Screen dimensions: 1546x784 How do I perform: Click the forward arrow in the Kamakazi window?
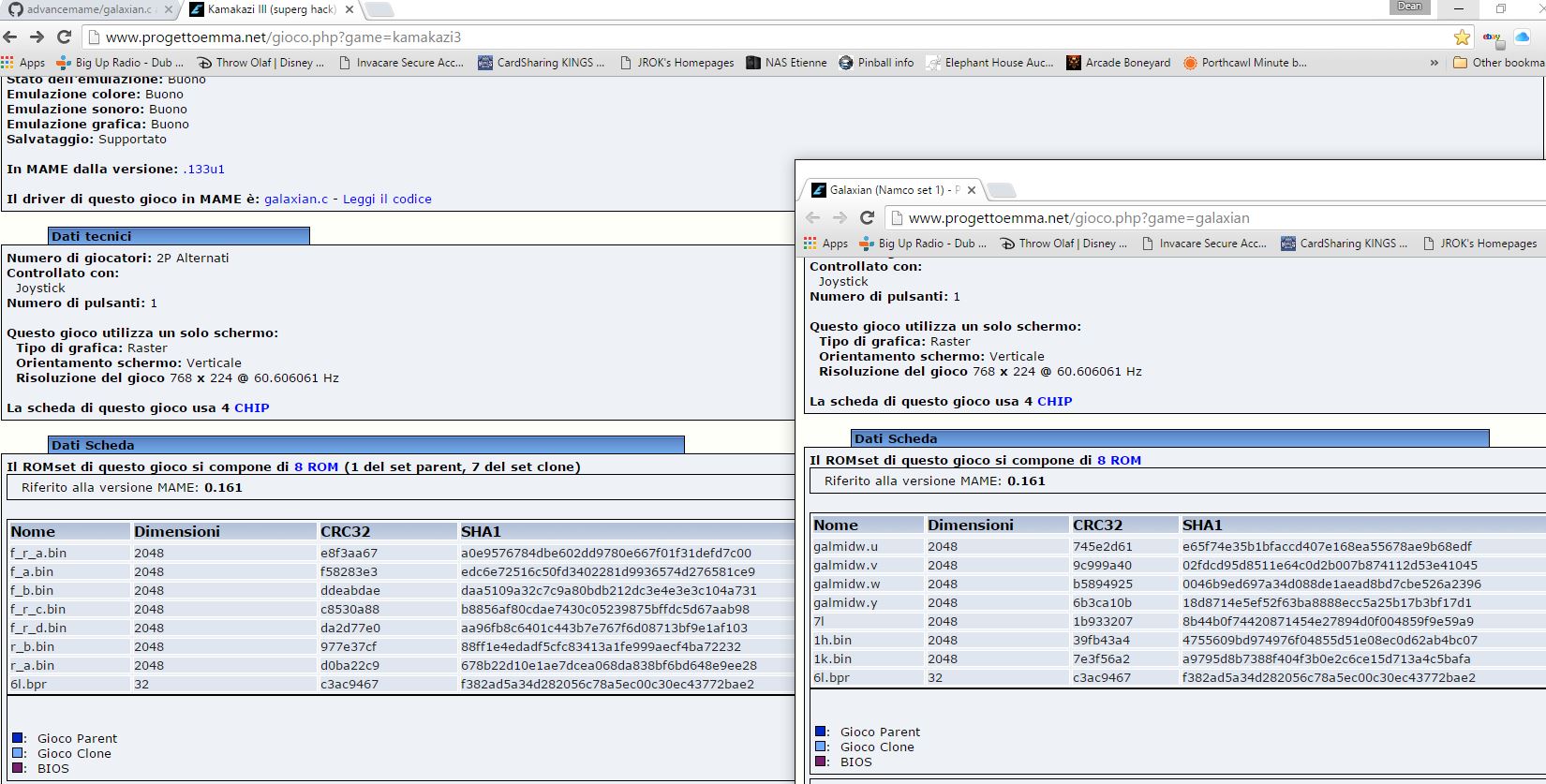[x=37, y=37]
